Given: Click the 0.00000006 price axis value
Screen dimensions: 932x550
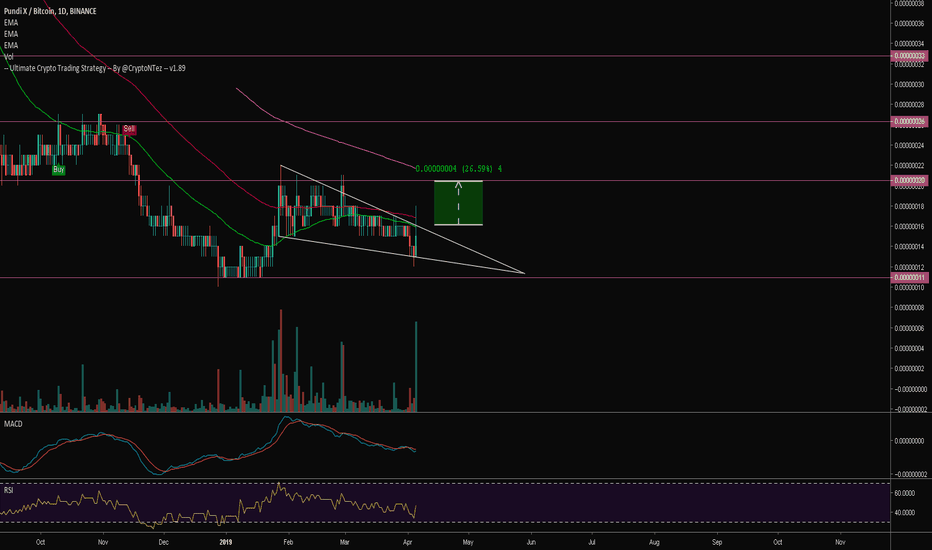Looking at the screenshot, I should click(x=909, y=328).
